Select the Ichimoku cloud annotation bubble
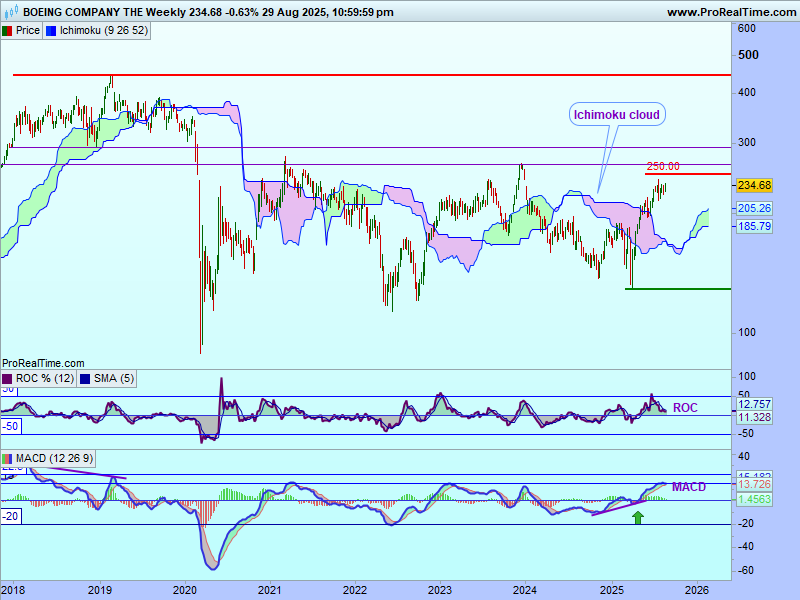 [617, 115]
